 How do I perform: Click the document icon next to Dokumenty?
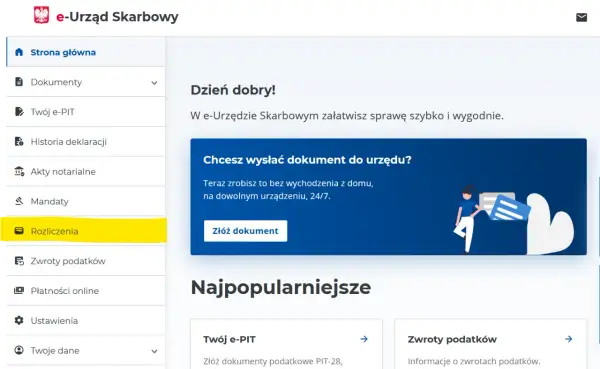pyautogui.click(x=19, y=82)
